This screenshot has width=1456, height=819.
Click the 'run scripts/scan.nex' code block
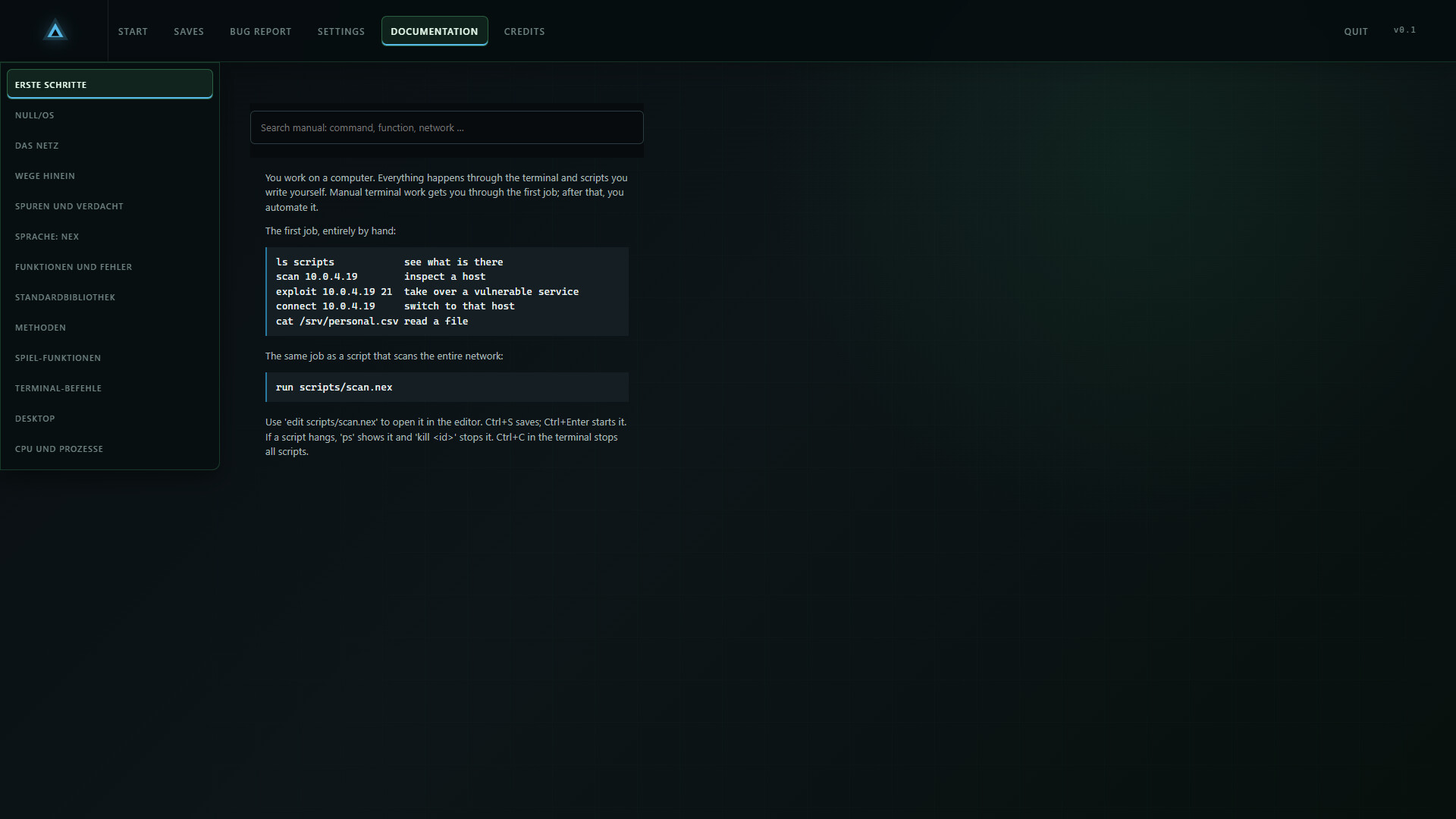pos(447,387)
